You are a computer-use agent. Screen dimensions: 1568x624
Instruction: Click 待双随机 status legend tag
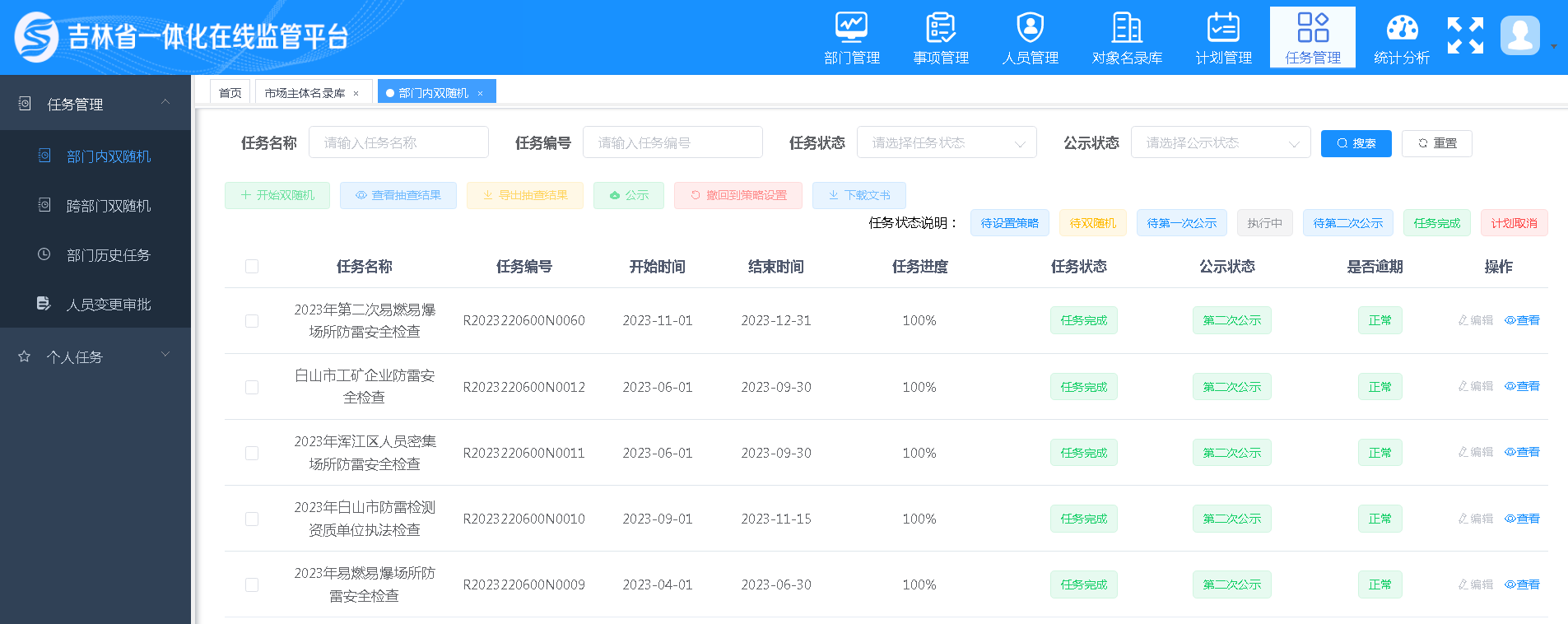tap(1093, 223)
